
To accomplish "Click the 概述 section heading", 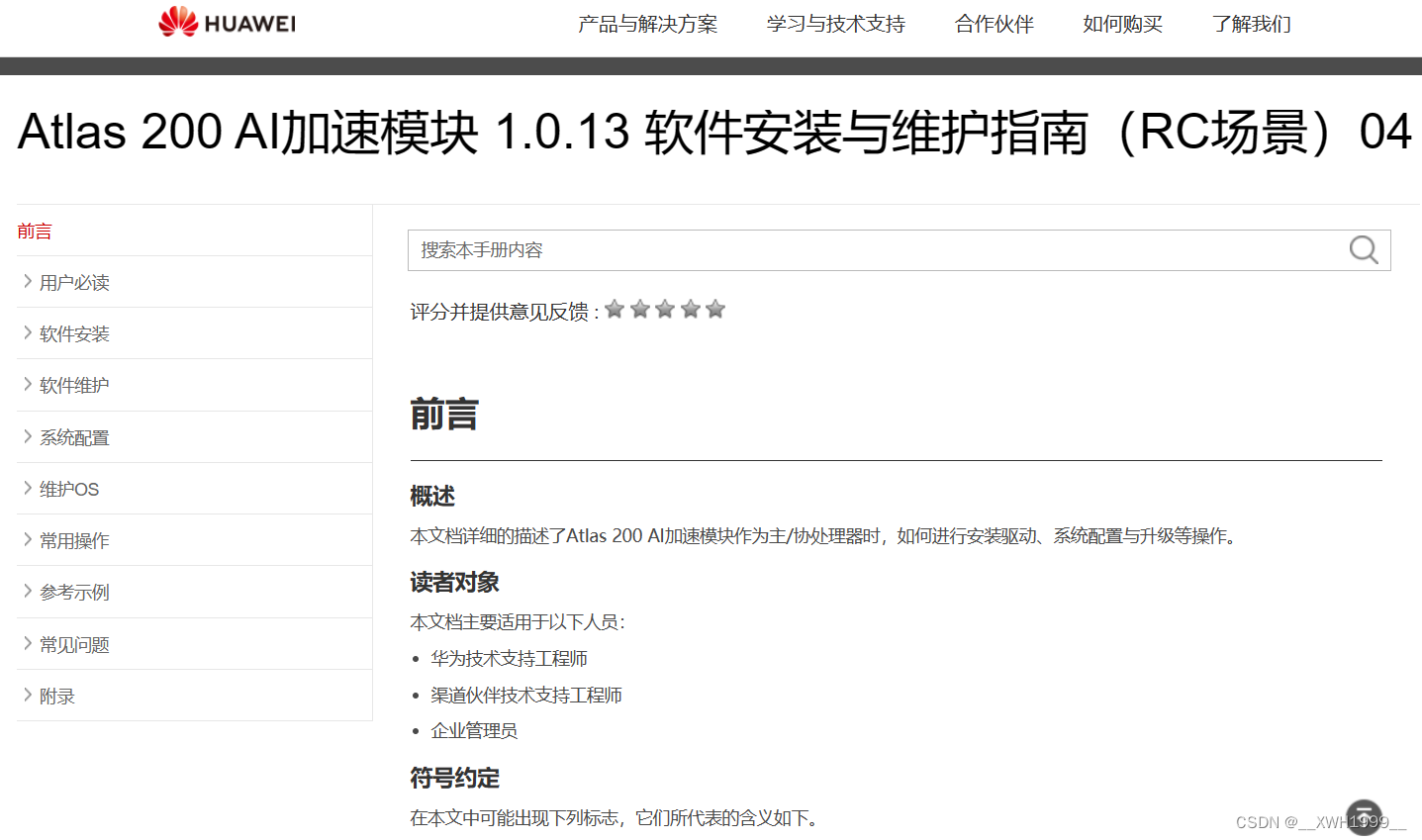I will 432,496.
